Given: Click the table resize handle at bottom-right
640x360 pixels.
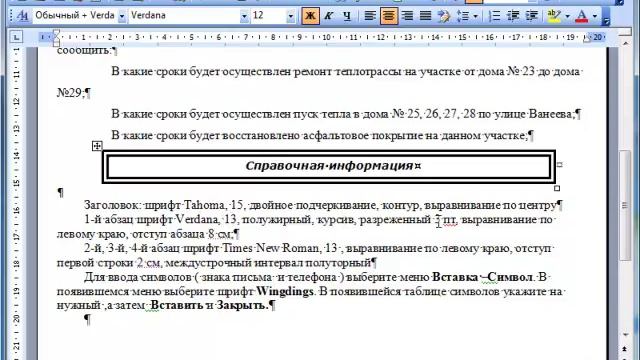Looking at the screenshot, I should pyautogui.click(x=557, y=188).
